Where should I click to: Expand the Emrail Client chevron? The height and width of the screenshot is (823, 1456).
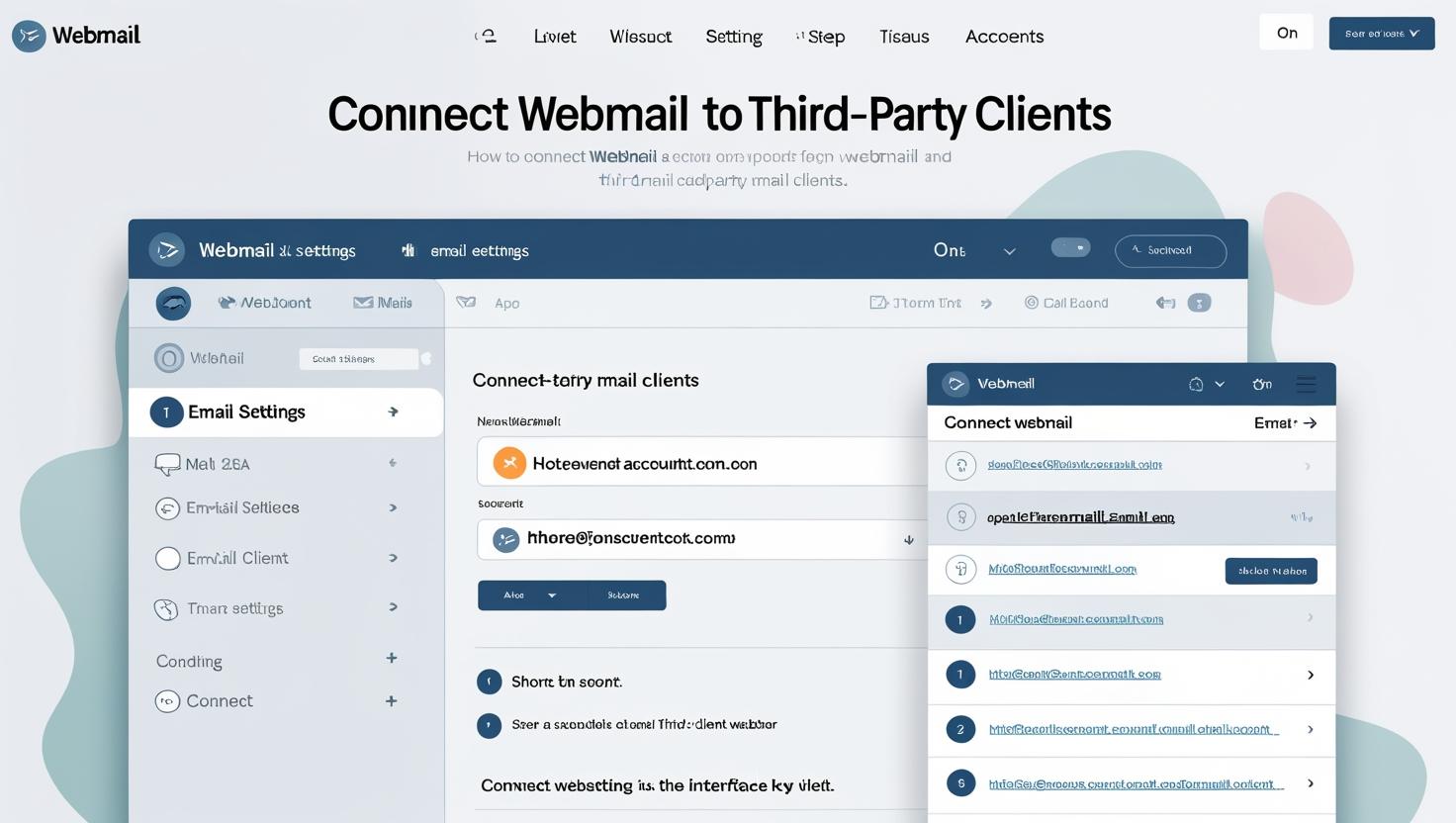point(393,558)
